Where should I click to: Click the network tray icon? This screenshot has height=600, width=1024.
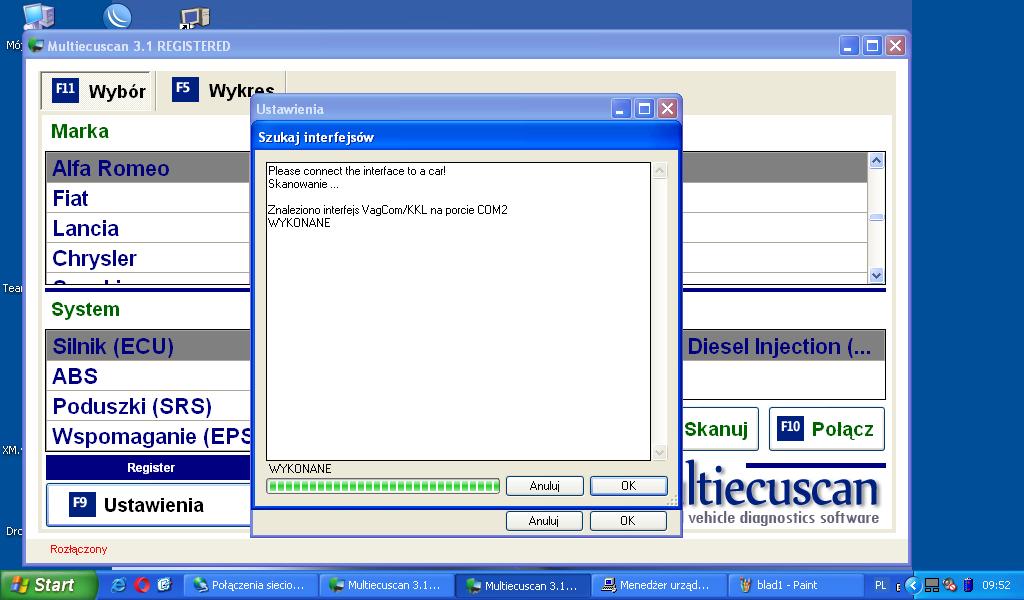(933, 586)
